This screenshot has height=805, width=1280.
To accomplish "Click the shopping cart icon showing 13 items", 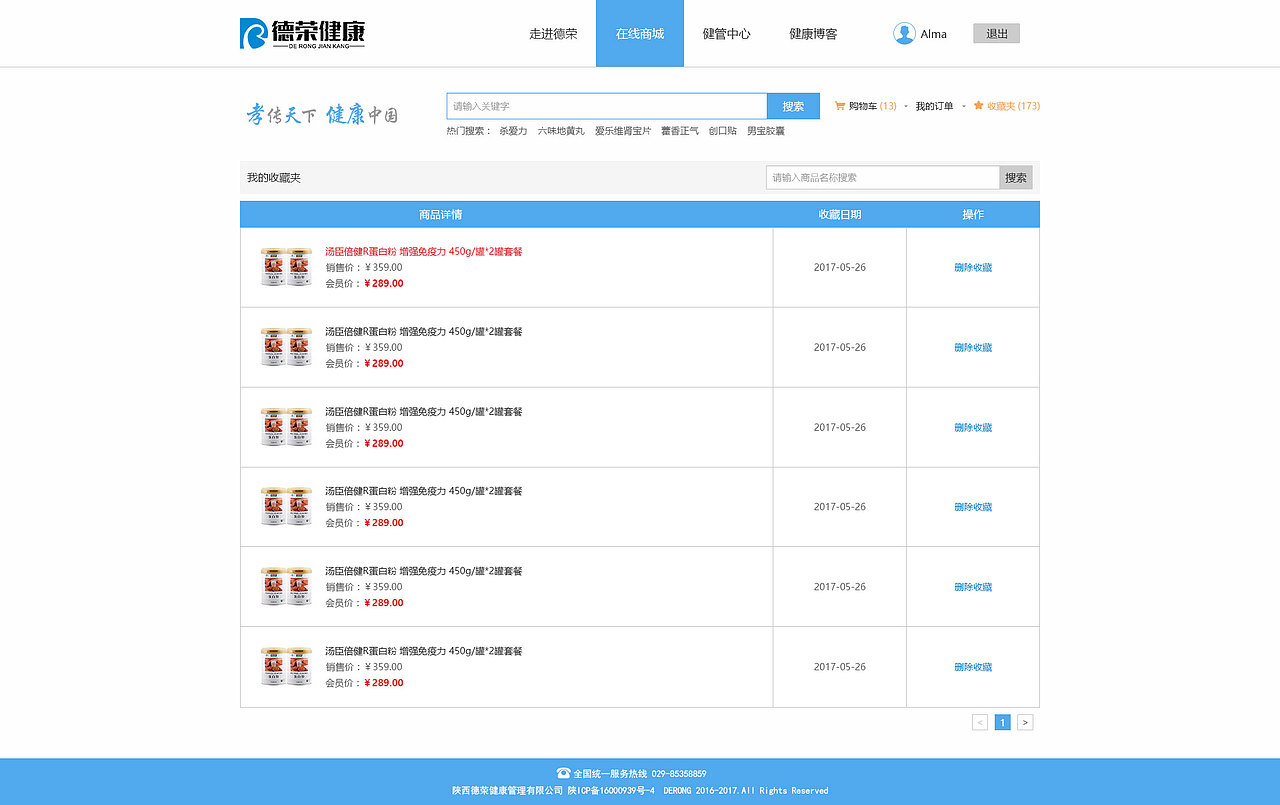I will pos(843,105).
